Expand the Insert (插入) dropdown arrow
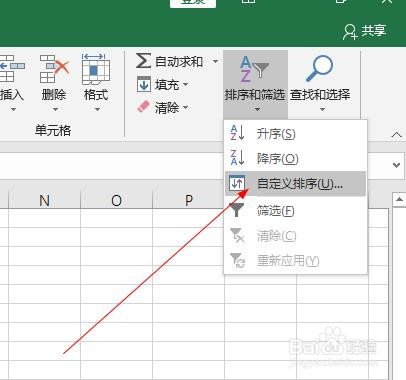The image size is (406, 380). pos(13,109)
